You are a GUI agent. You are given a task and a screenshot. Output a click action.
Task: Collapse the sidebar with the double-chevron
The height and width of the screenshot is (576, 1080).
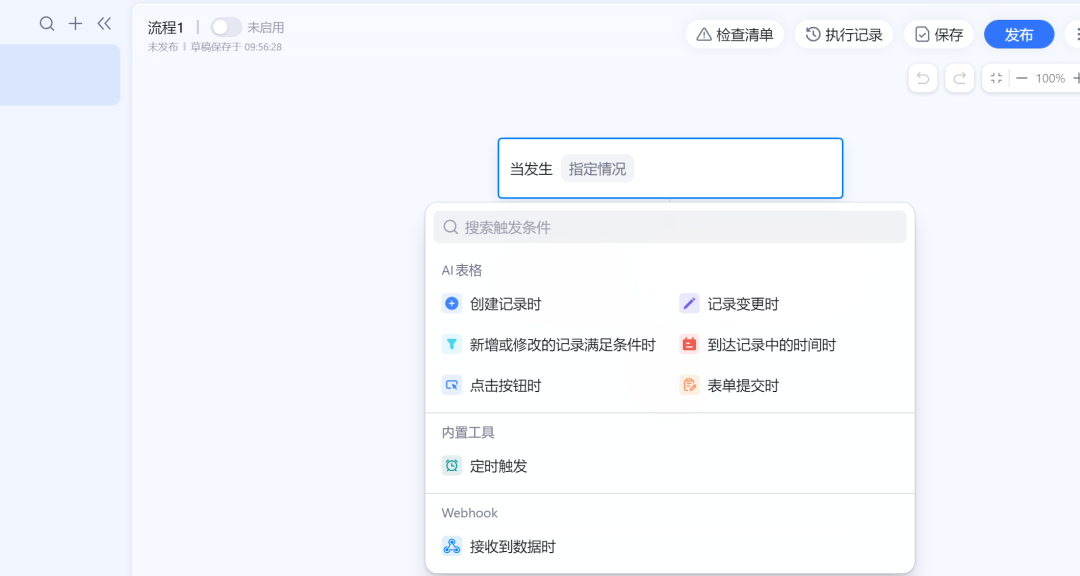104,23
